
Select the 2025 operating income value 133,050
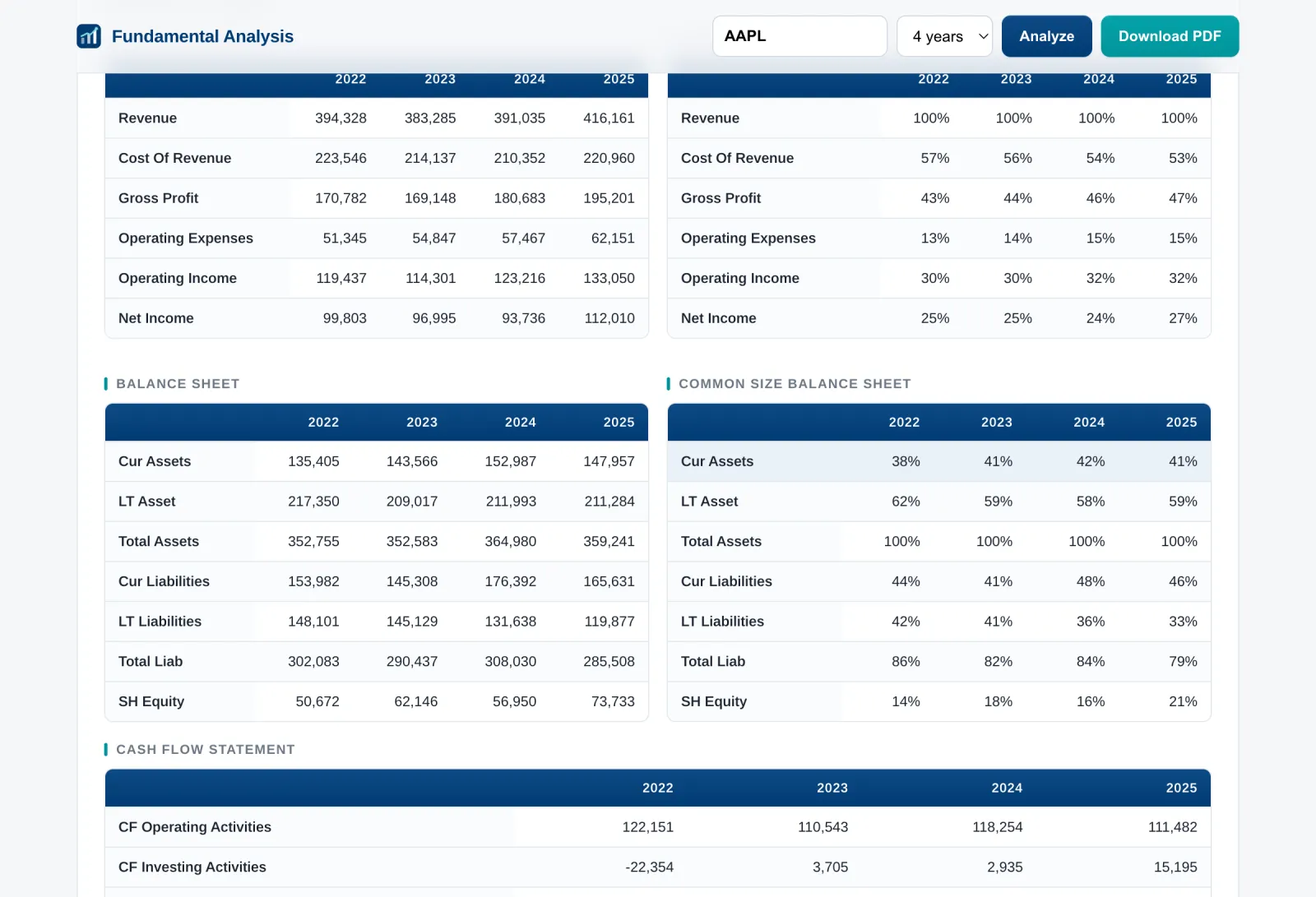point(609,278)
